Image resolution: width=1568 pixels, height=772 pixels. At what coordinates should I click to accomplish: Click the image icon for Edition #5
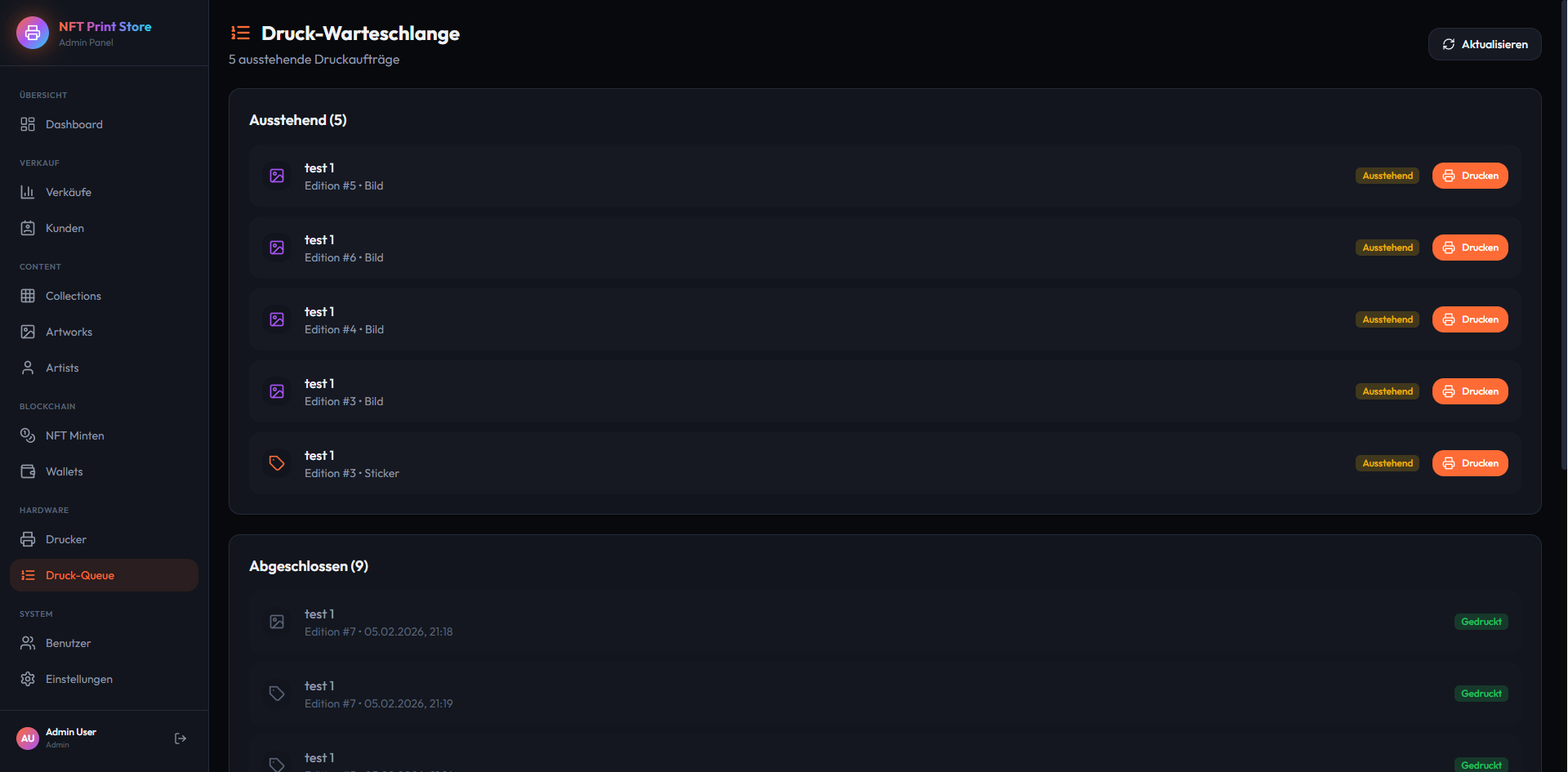[277, 176]
